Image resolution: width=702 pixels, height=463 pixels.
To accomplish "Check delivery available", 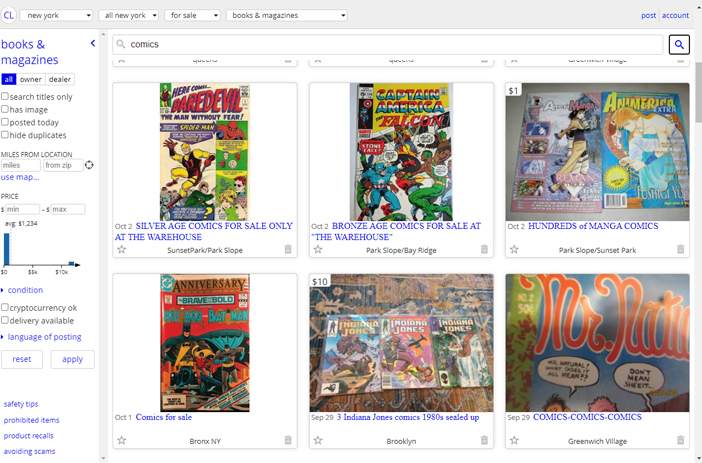I will [x=4, y=320].
